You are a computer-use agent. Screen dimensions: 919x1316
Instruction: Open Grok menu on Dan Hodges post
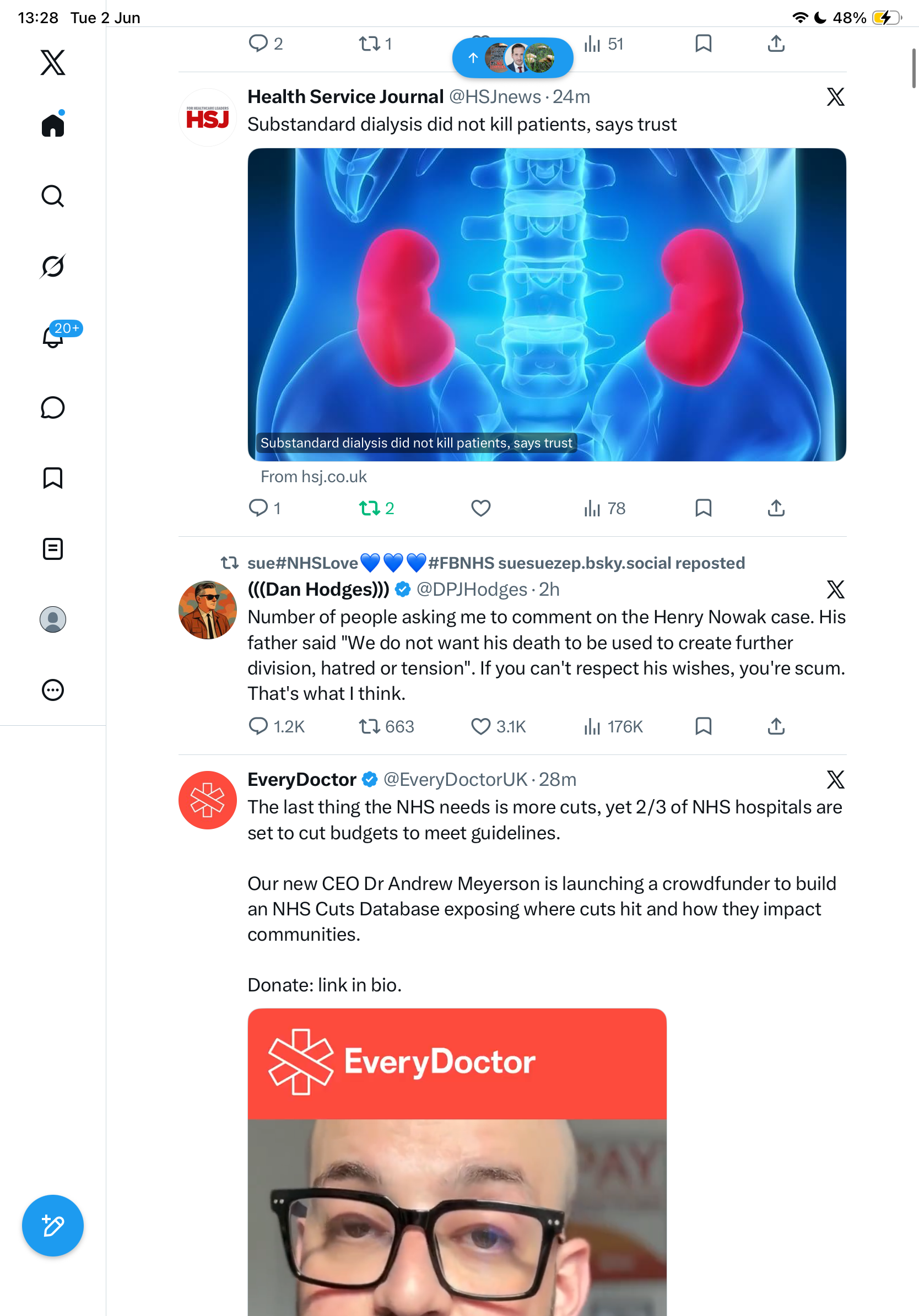[835, 589]
